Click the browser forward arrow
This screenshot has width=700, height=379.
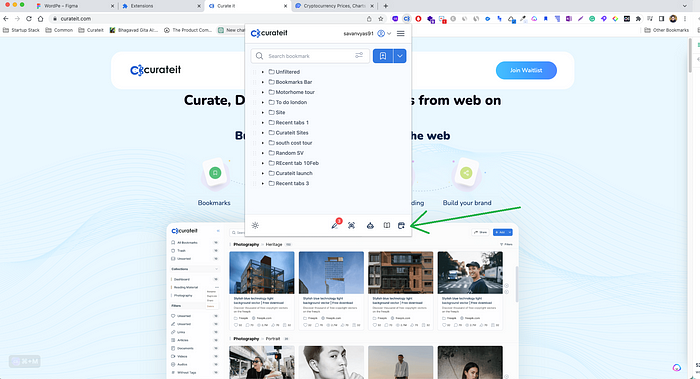(17, 19)
